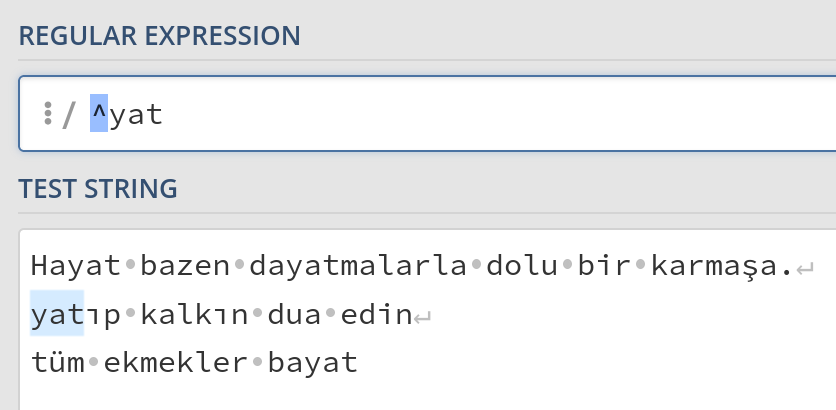Open the delimiter options three-dot menu
The image size is (836, 410).
47,114
